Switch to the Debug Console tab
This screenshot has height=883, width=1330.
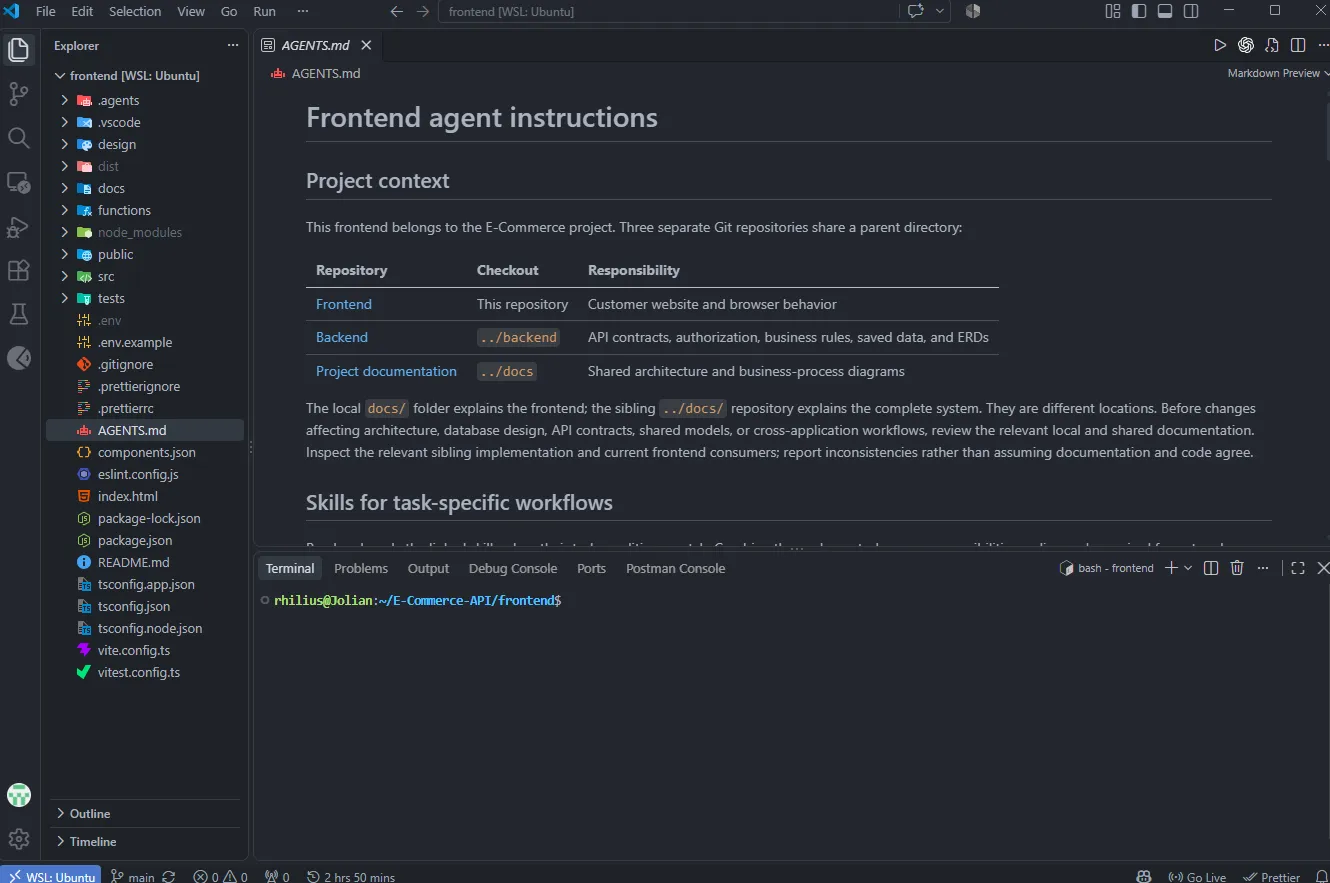(x=513, y=568)
